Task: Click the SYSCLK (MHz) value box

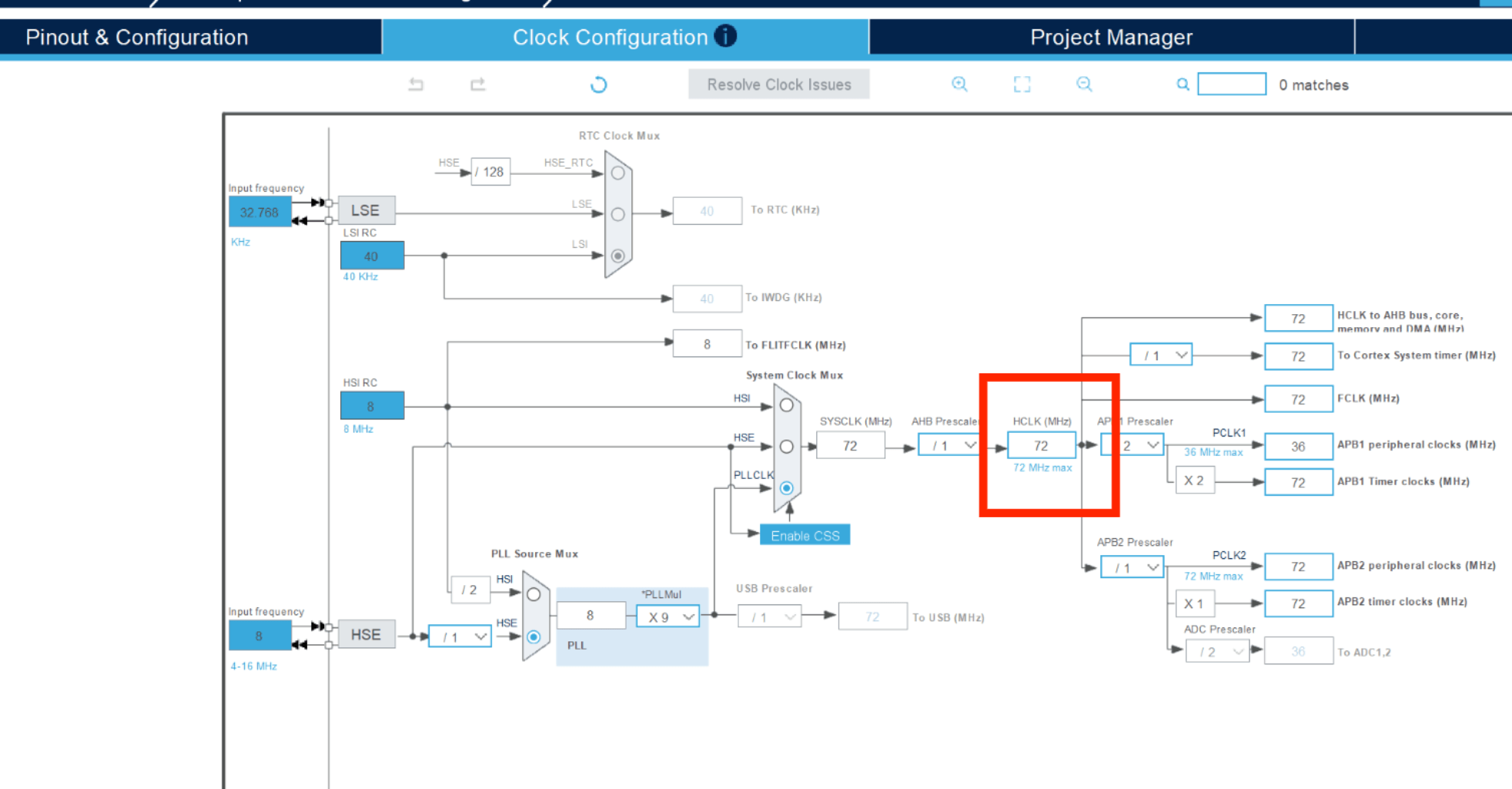Action: click(x=850, y=446)
